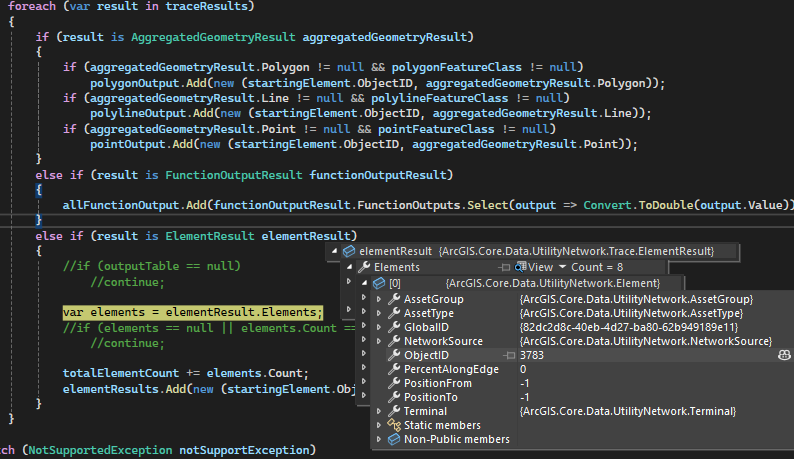Click the PositionTo value -1
Screen dimensions: 794x459
525,397
